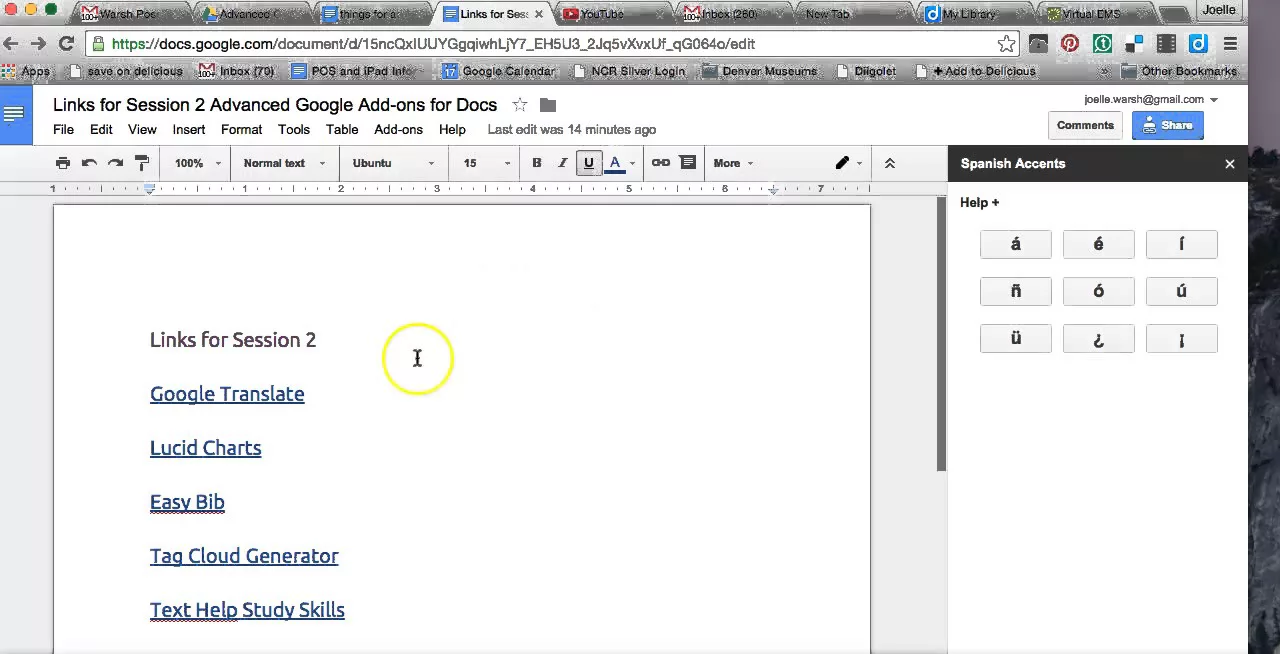
Task: Open the zoom 100% dropdown
Action: click(196, 163)
